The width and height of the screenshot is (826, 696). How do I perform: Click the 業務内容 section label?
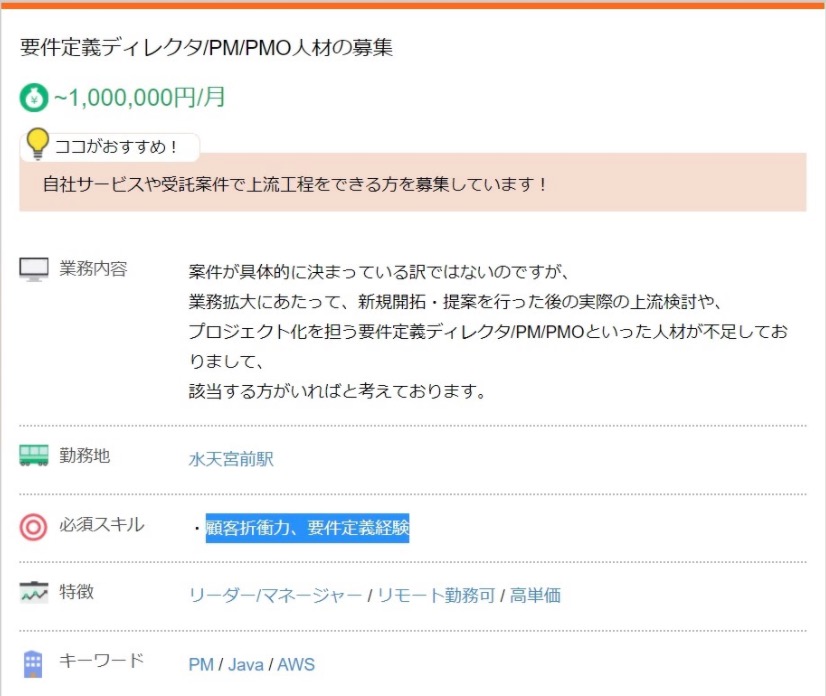tap(93, 269)
